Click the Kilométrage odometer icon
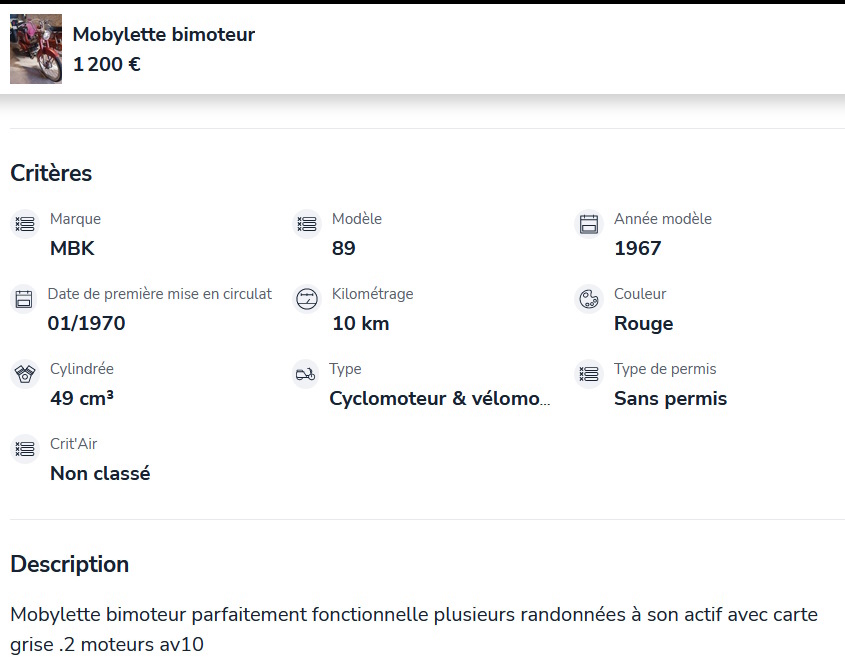 [x=306, y=299]
